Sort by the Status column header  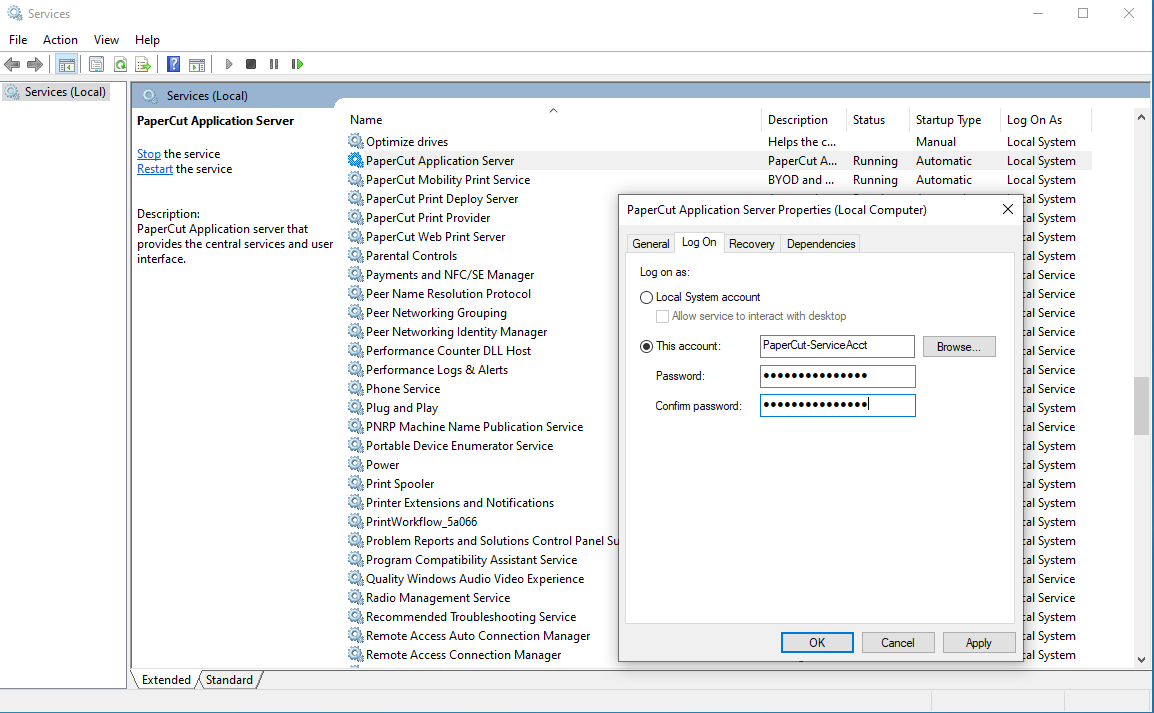point(878,120)
